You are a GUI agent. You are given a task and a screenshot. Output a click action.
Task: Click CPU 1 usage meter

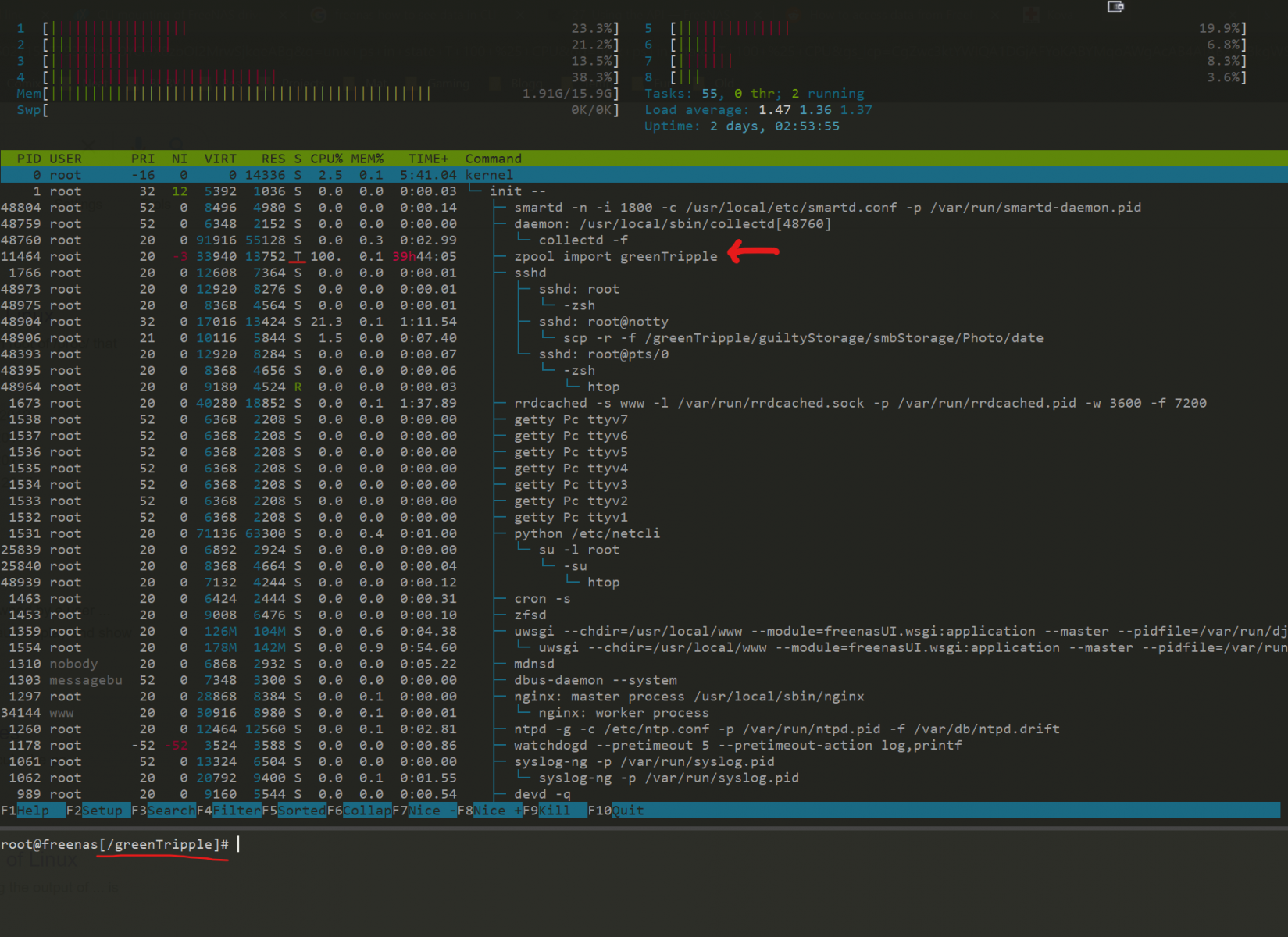pos(318,29)
